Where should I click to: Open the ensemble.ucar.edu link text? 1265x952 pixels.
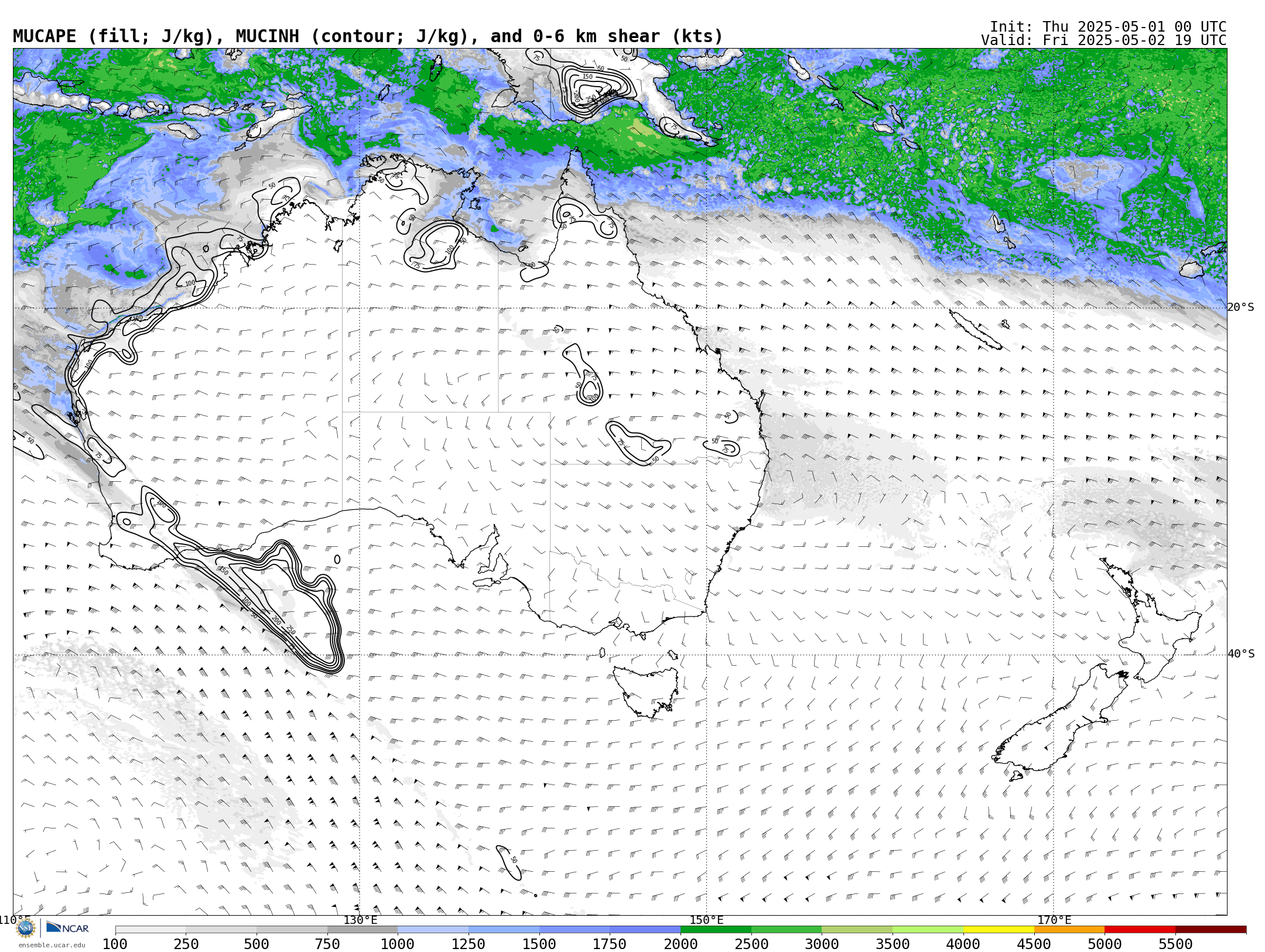(x=52, y=945)
